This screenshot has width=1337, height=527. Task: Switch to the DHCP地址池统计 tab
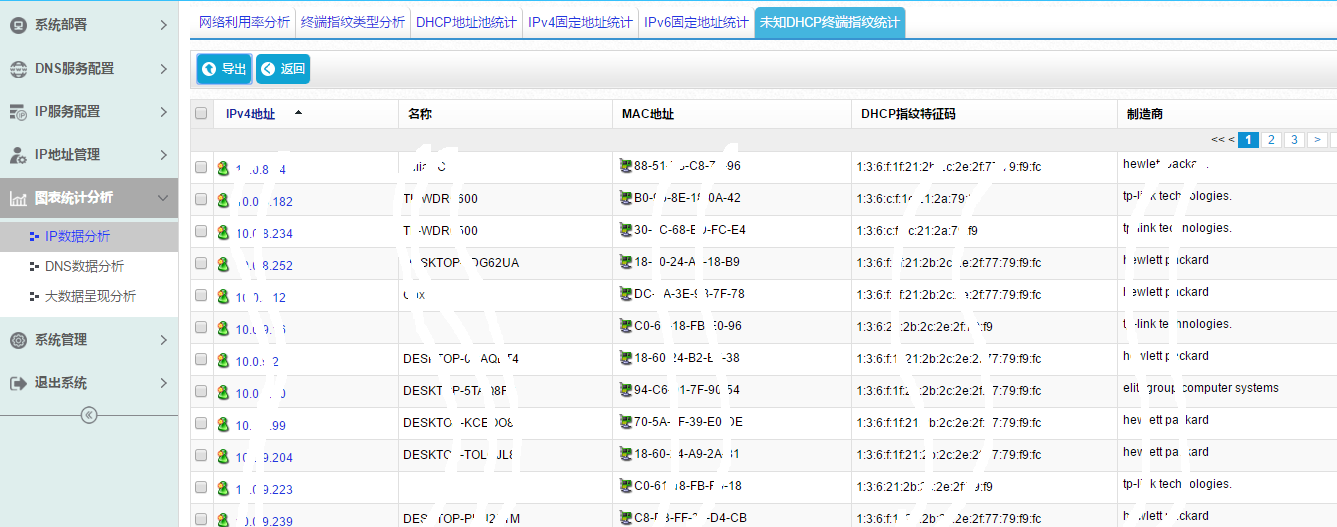pyautogui.click(x=466, y=22)
